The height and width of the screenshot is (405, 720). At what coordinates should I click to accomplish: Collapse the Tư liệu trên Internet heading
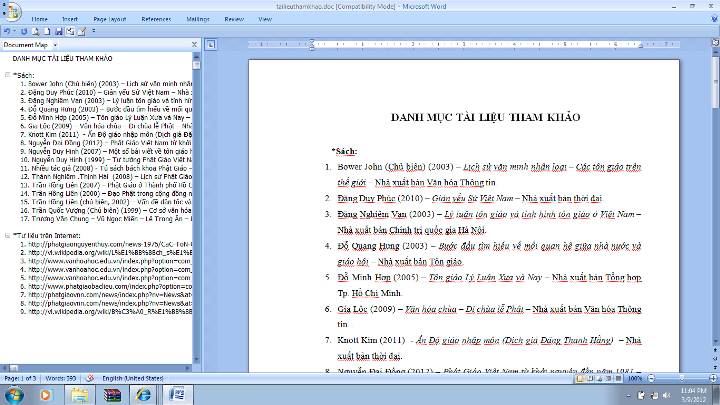pyautogui.click(x=8, y=235)
